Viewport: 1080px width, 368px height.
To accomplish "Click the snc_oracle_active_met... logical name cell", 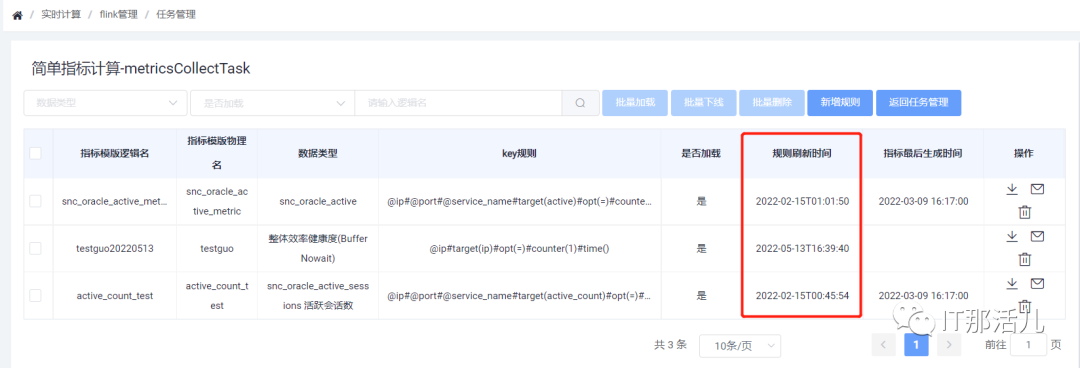I will pyautogui.click(x=115, y=202).
